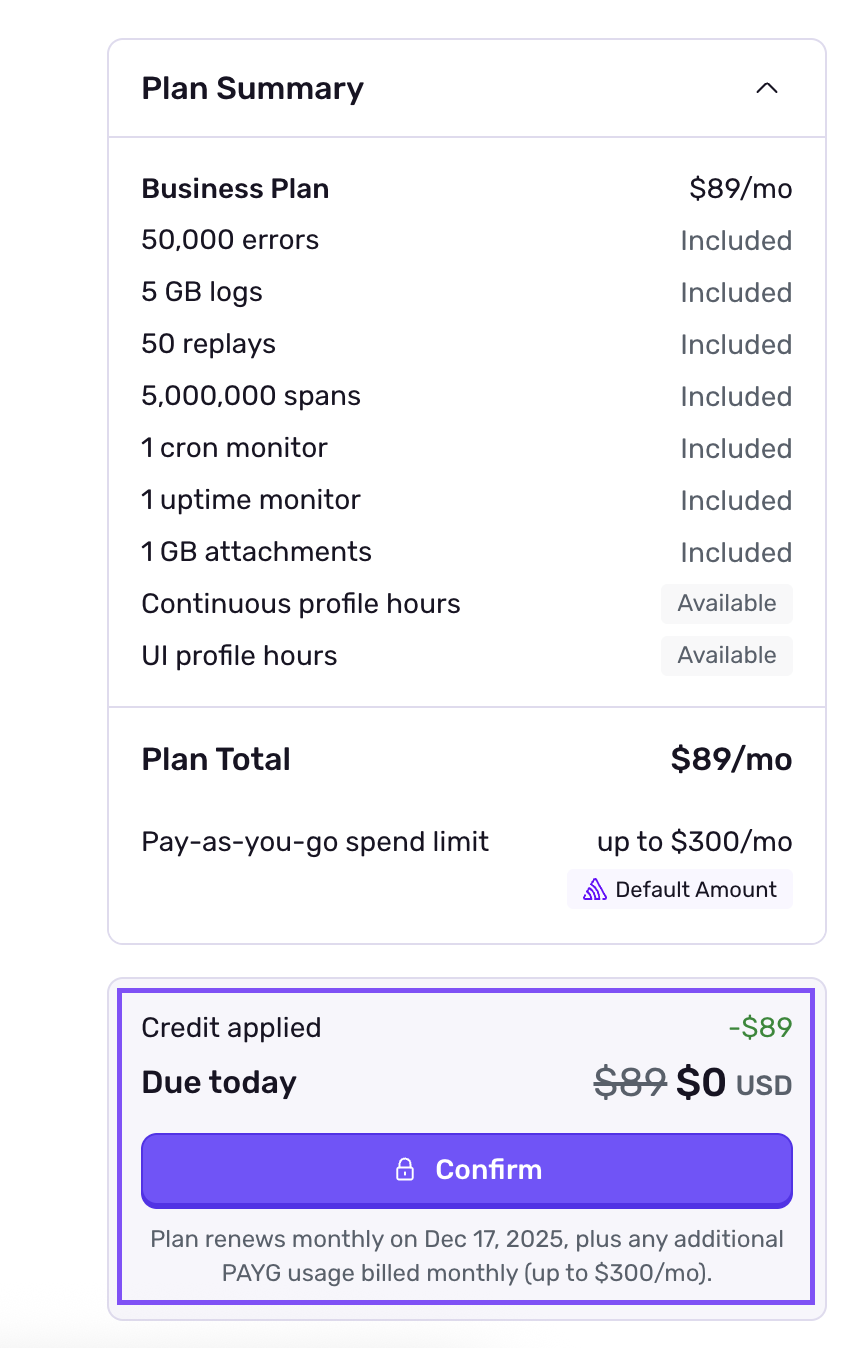This screenshot has height=1348, width=862.
Task: Click the -$89 credit applied amount
Action: click(x=760, y=1027)
